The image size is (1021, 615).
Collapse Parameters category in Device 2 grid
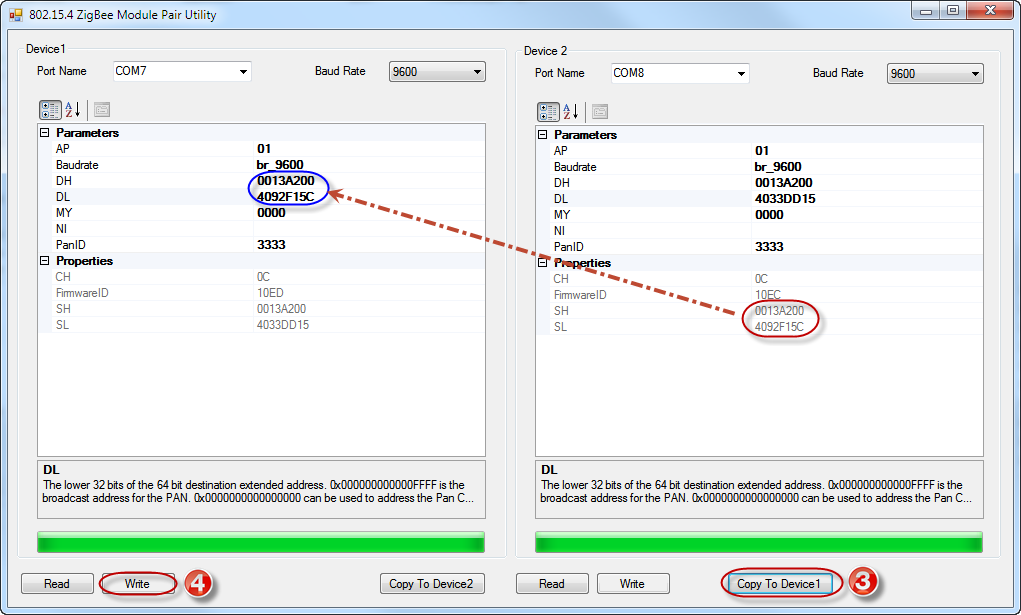(543, 134)
